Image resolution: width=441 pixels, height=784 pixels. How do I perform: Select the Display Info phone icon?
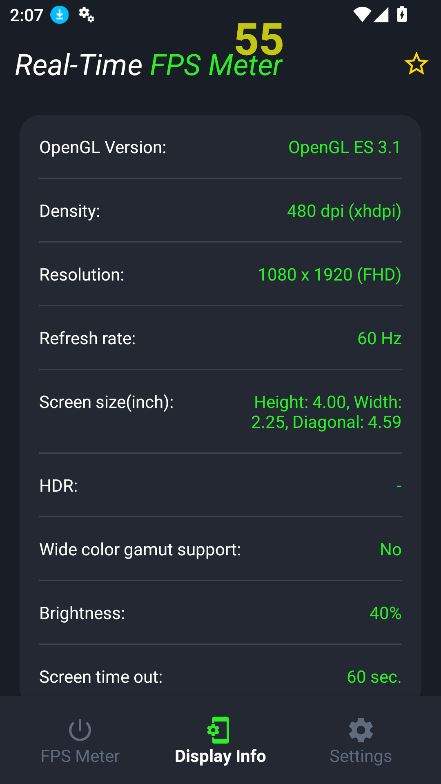tap(218, 730)
